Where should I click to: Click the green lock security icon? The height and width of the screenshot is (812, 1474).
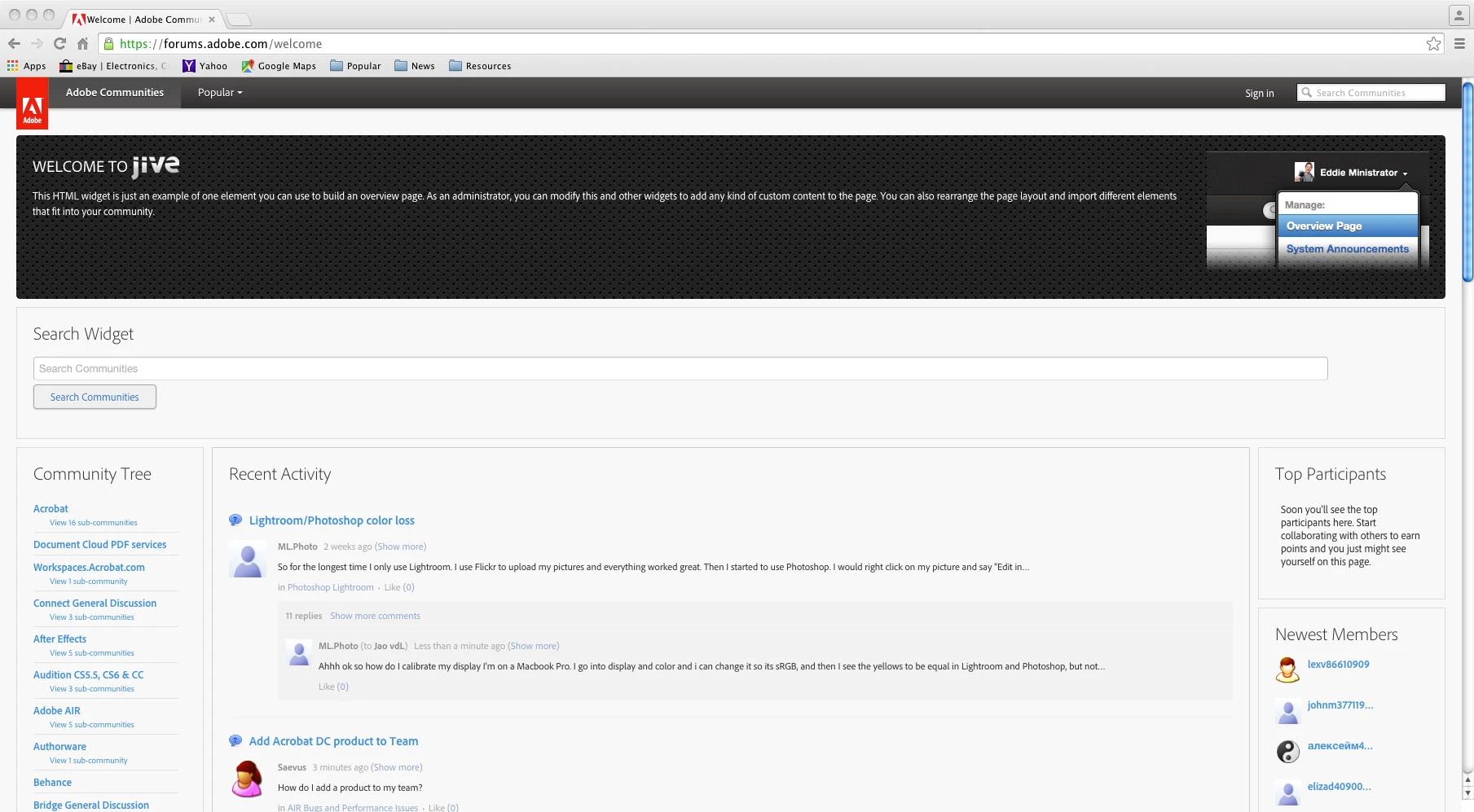click(x=109, y=44)
